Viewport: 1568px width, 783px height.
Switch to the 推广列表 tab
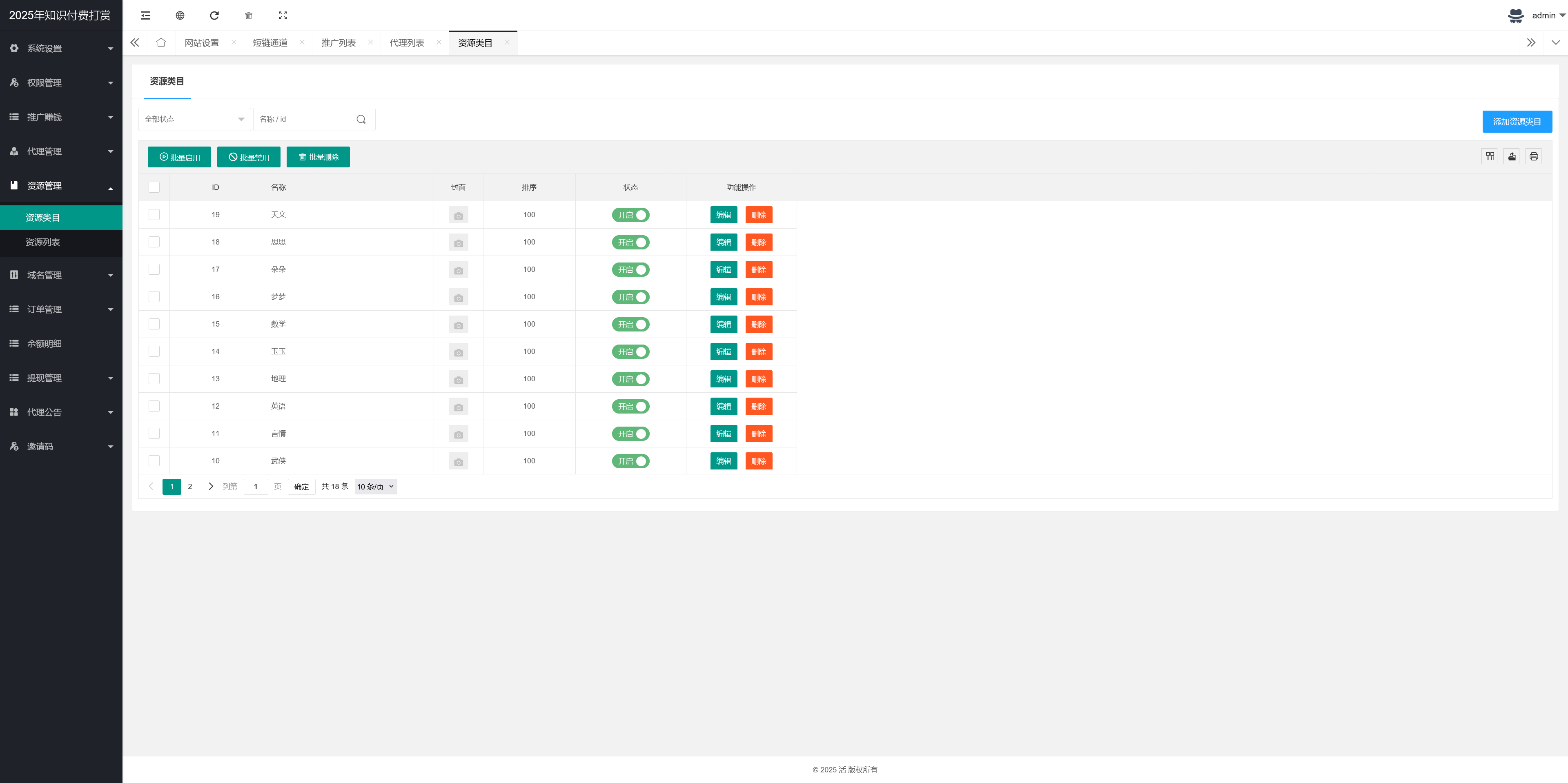[x=339, y=42]
